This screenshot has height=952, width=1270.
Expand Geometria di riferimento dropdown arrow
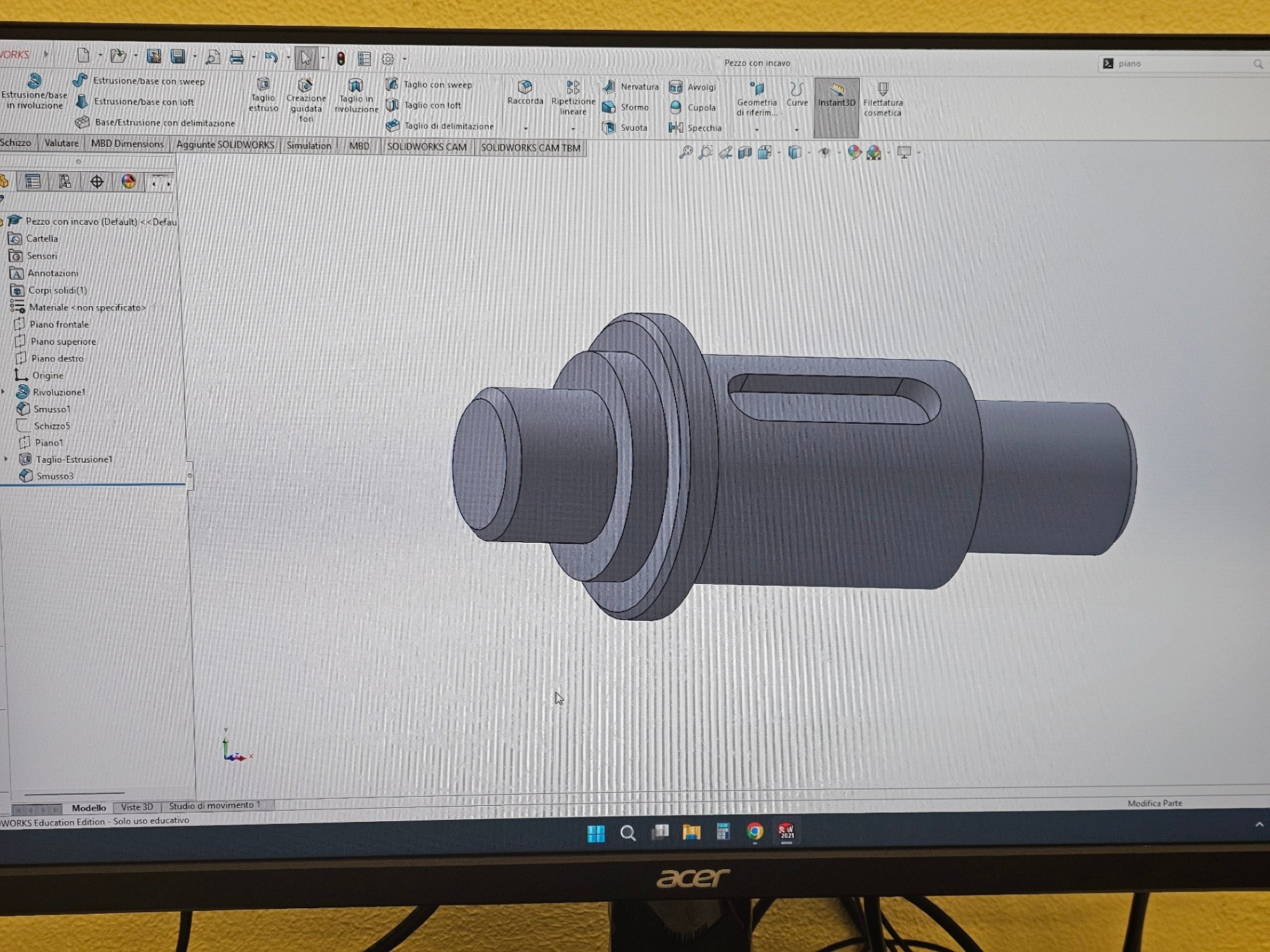pyautogui.click(x=757, y=130)
